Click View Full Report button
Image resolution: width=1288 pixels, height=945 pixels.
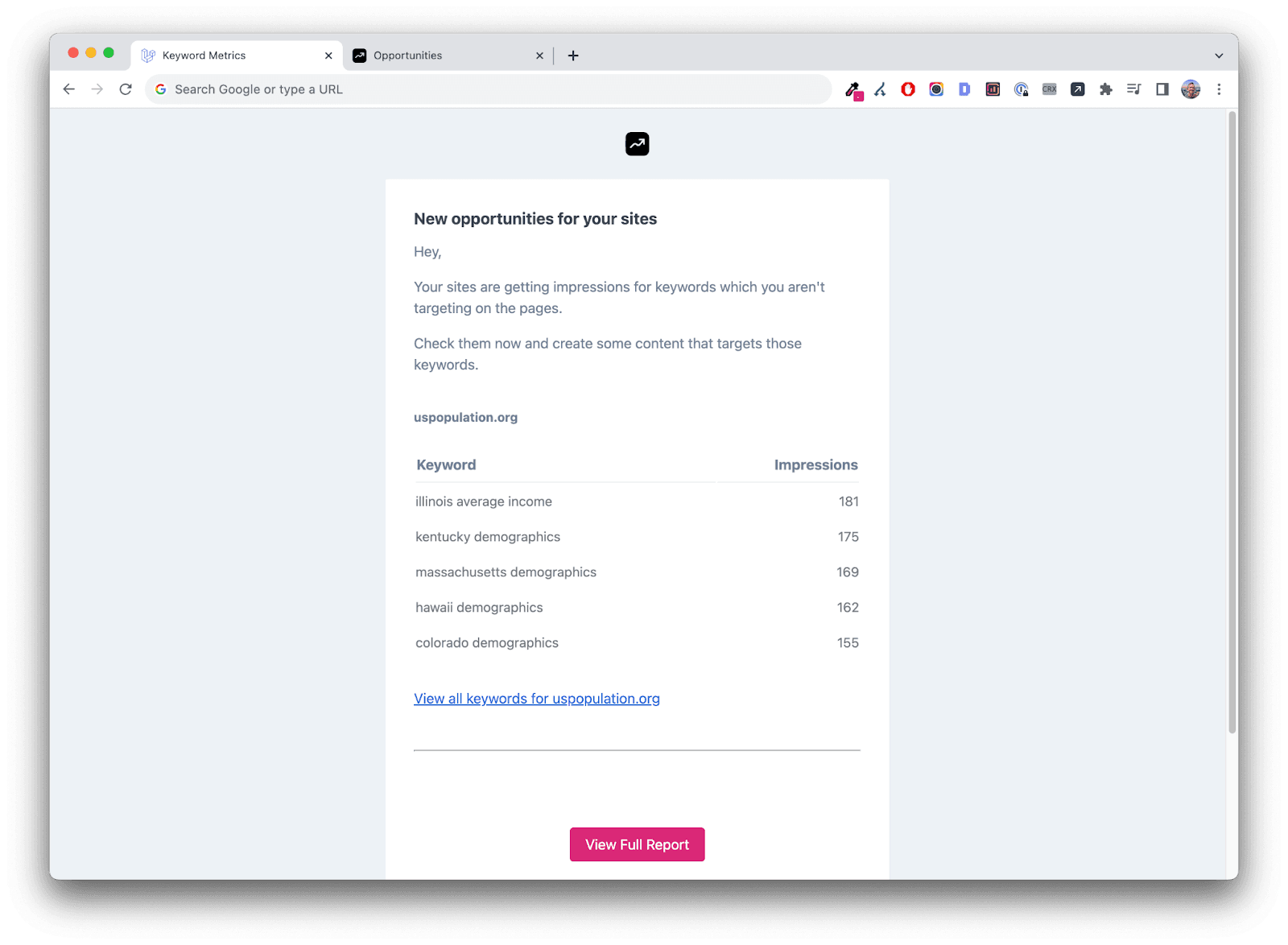[x=637, y=844]
